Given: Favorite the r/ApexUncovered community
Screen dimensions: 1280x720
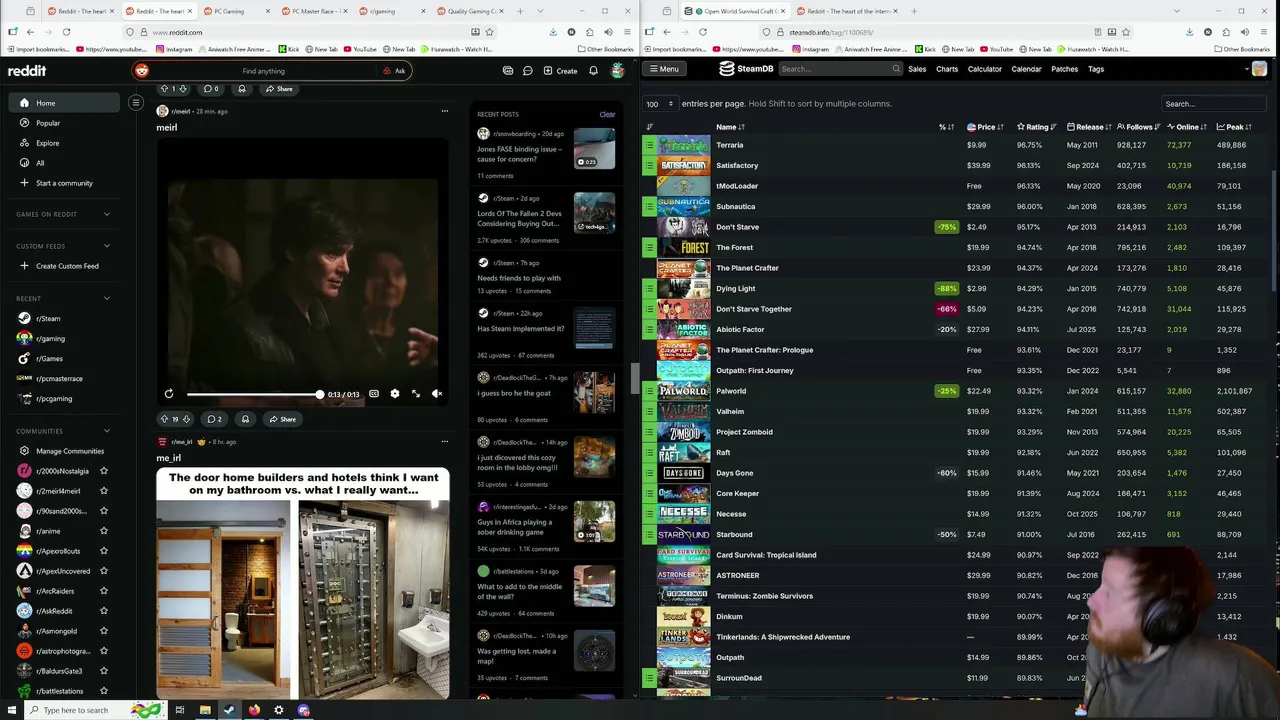Looking at the screenshot, I should coord(104,571).
